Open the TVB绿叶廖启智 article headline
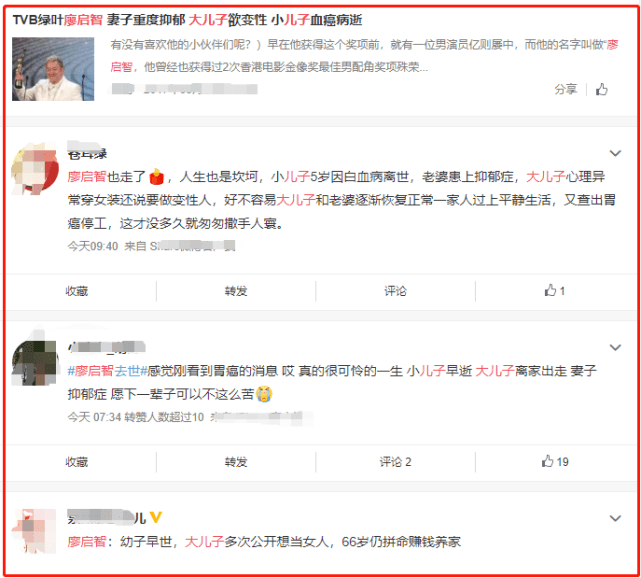The width and height of the screenshot is (641, 578). pyautogui.click(x=187, y=19)
